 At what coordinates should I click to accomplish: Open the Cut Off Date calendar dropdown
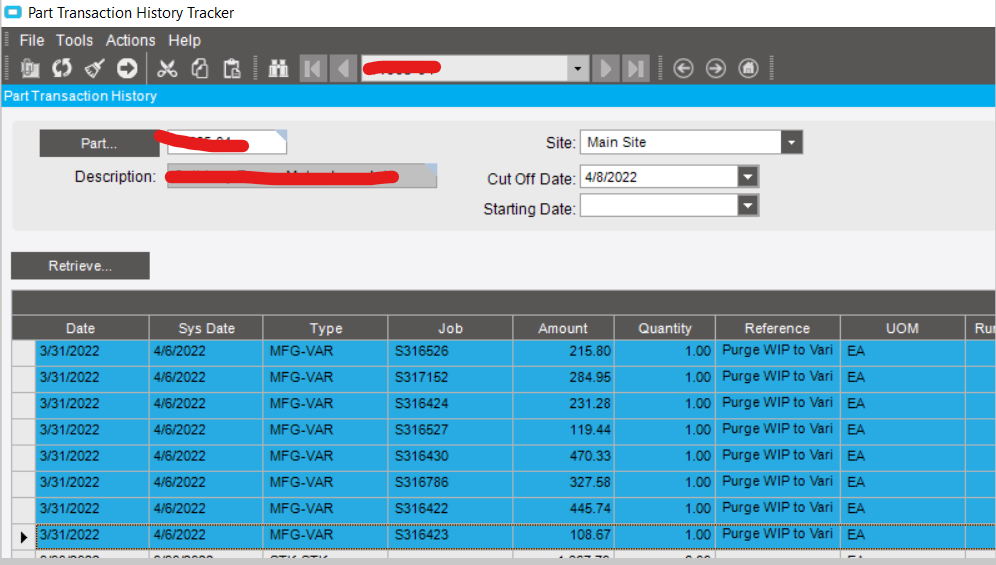(748, 177)
